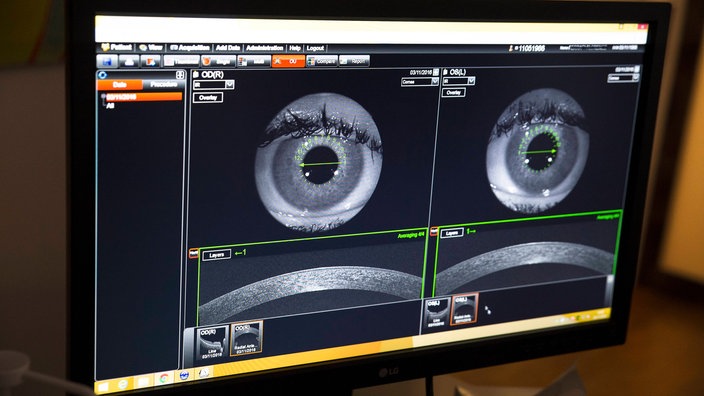Open the Add Data menu

228,48
